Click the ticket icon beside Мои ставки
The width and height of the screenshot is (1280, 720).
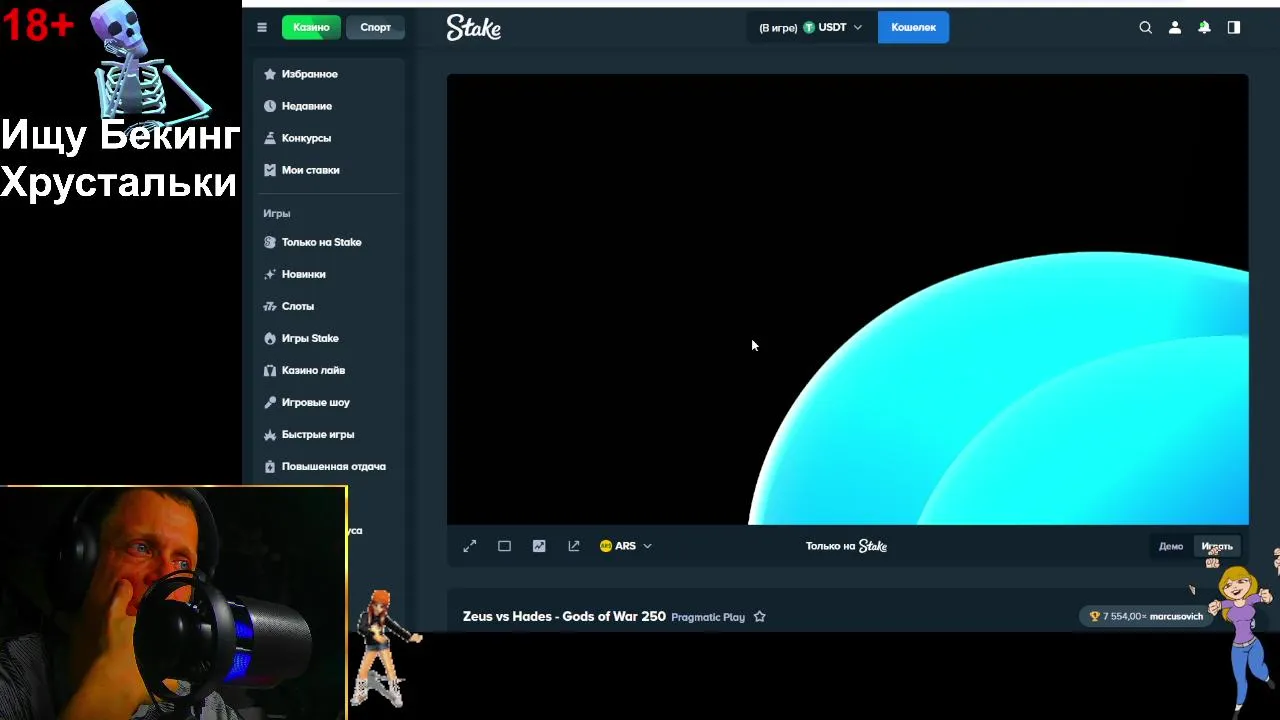(270, 170)
